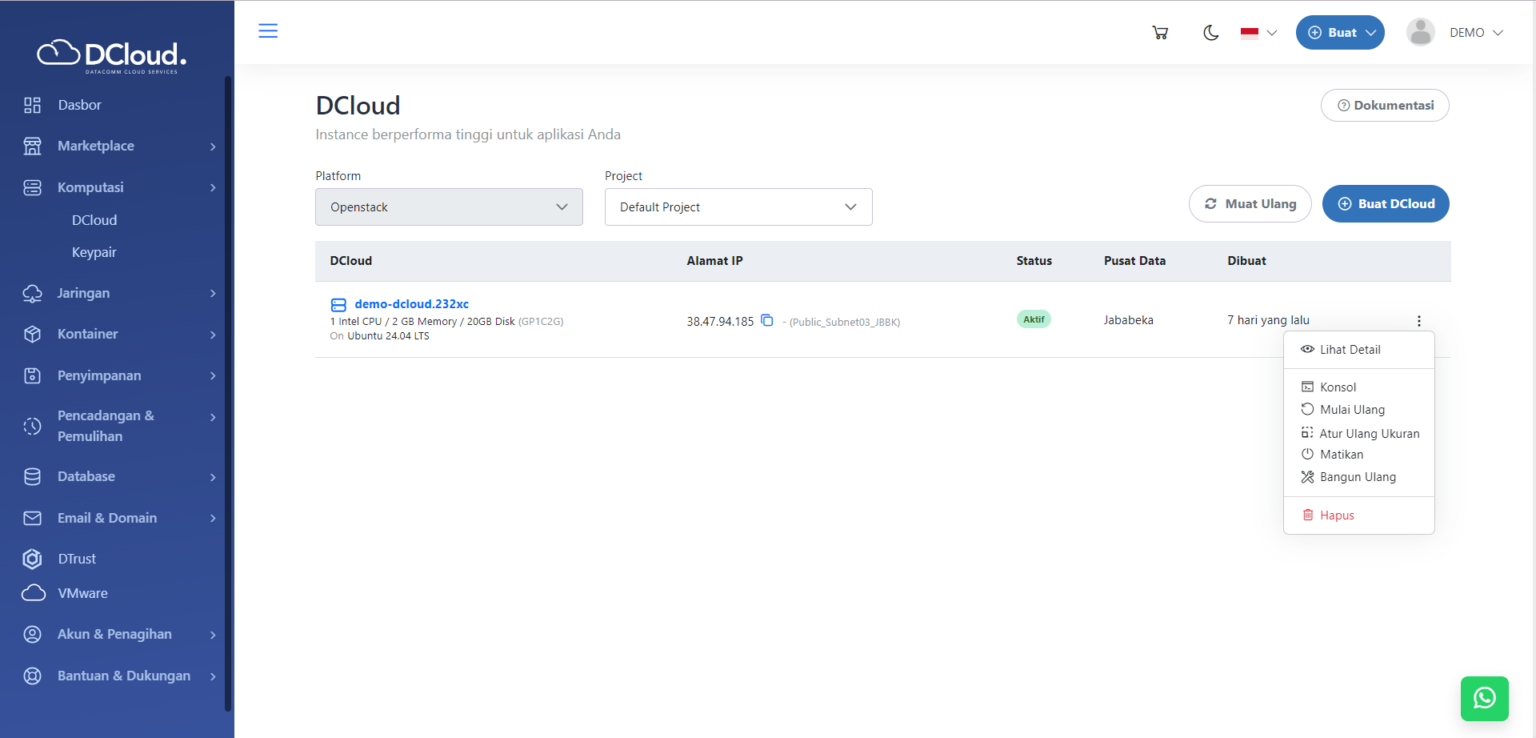This screenshot has width=1536, height=738.
Task: Click the sidebar vertical scrollbar
Action: [x=228, y=392]
